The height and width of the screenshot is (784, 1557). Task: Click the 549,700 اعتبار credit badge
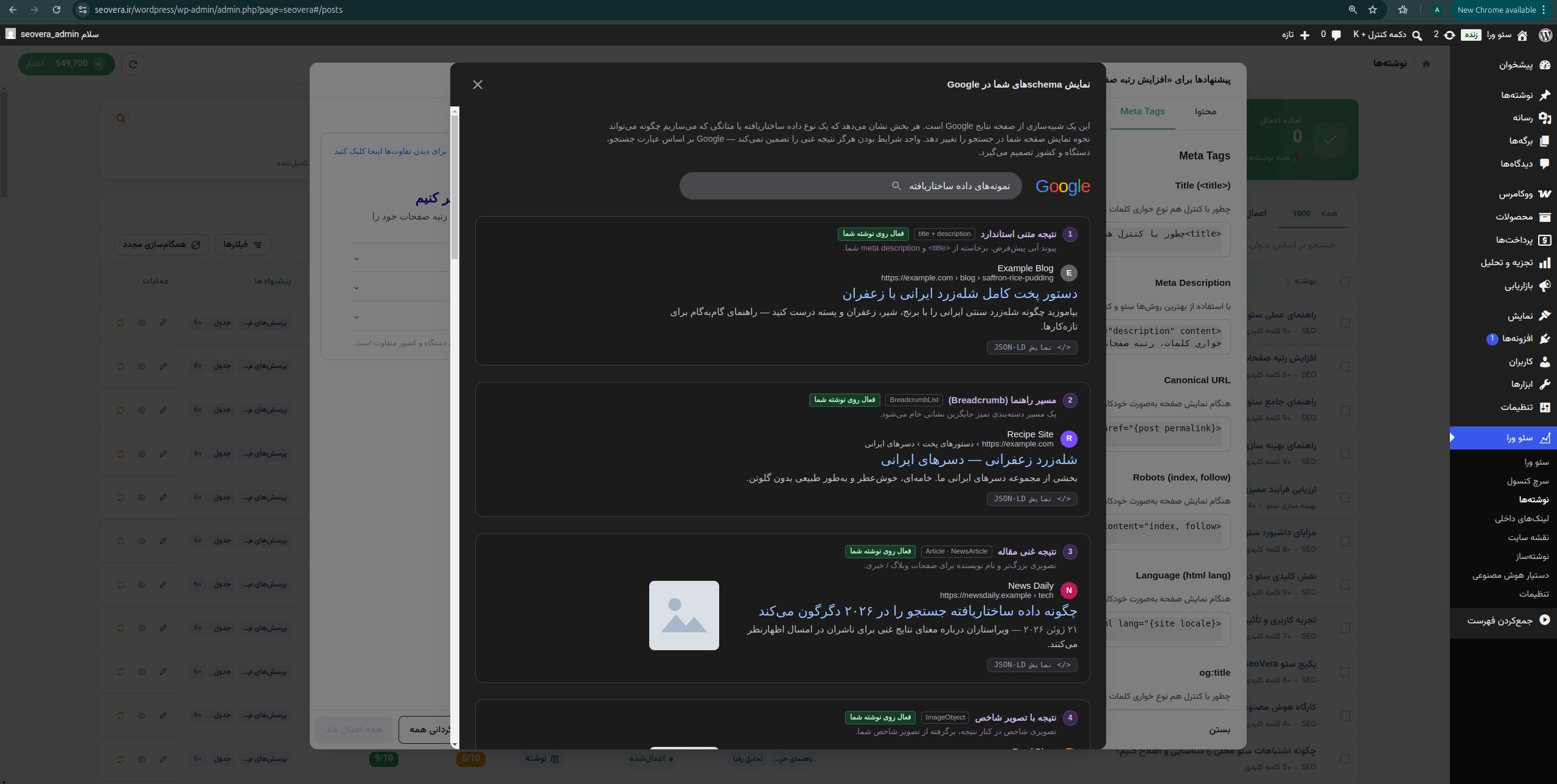(x=66, y=64)
